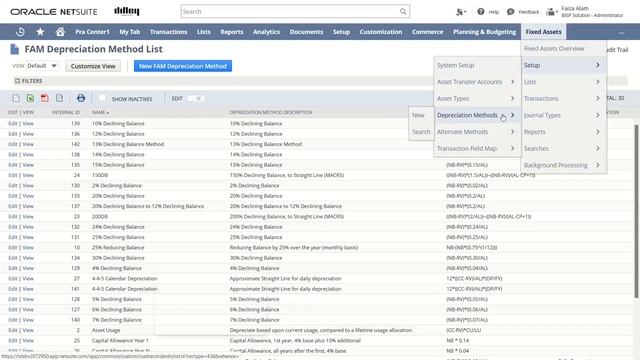This screenshot has height=360, width=640.
Task: Print the list using printer icon
Action: point(81,98)
